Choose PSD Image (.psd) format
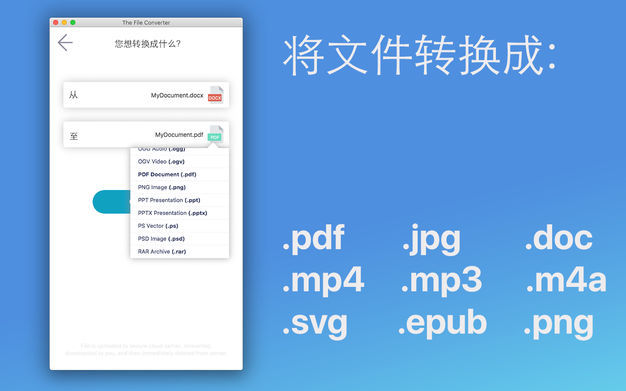Screen dimensions: 626x391 tap(180, 238)
